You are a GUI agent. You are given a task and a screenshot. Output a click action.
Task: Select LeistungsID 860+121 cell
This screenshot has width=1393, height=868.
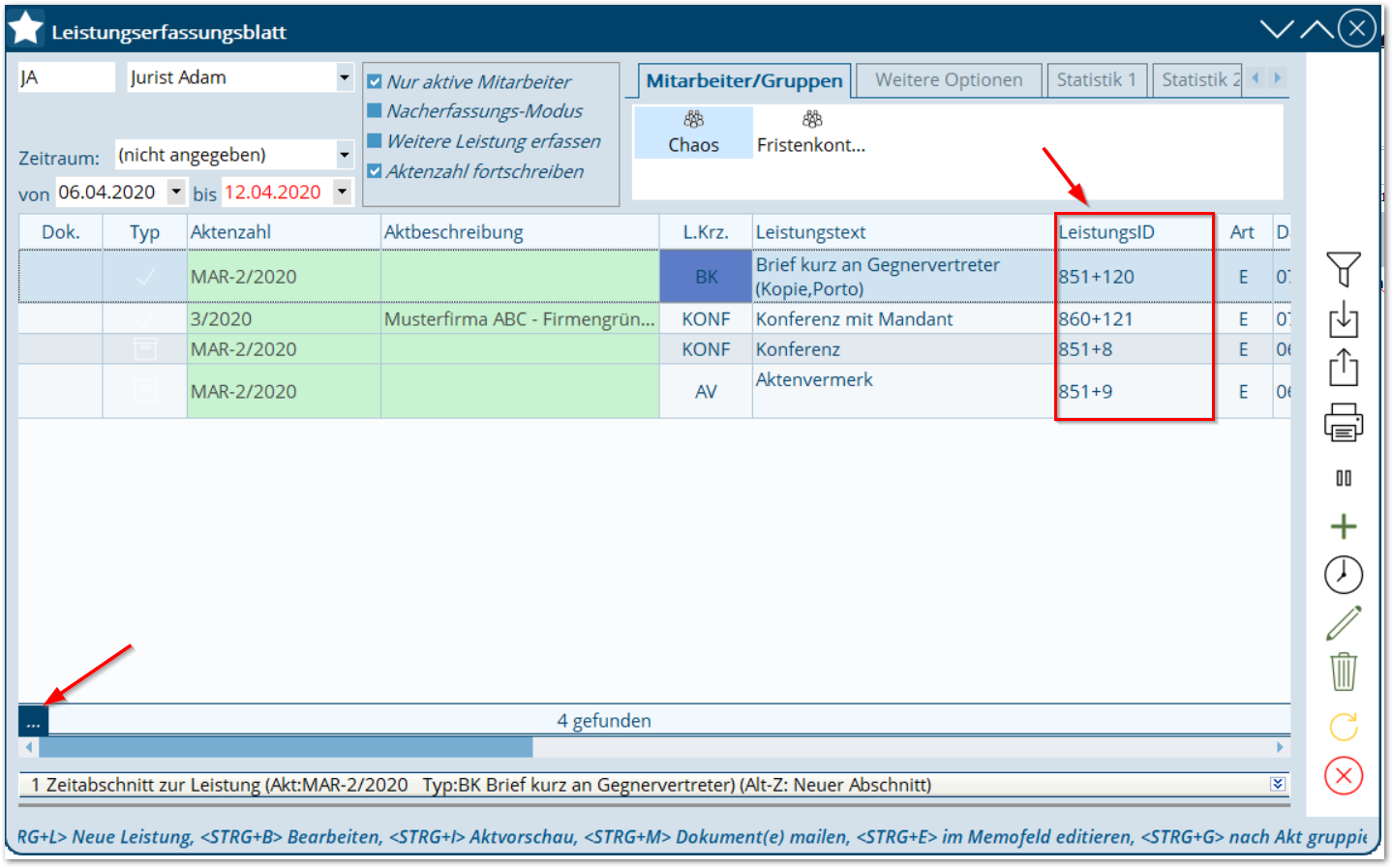tap(1134, 319)
